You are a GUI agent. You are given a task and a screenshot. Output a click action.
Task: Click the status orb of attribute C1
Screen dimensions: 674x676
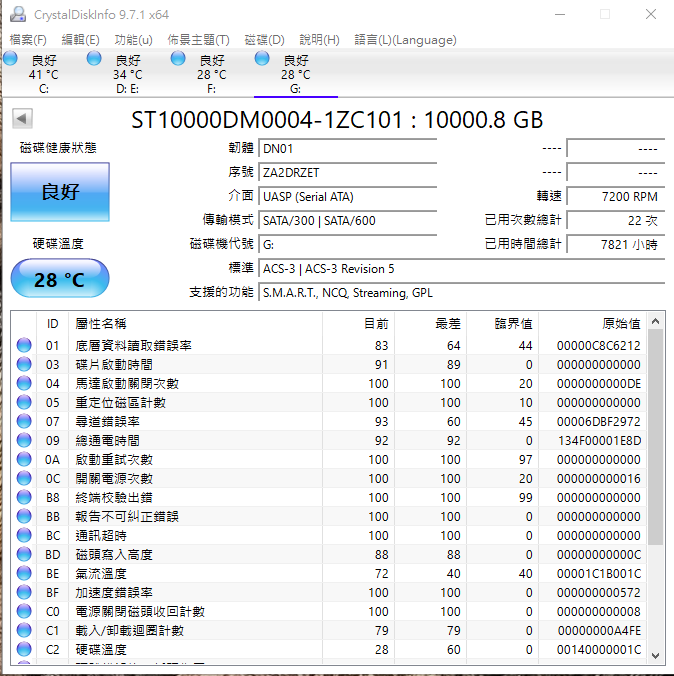[24, 630]
